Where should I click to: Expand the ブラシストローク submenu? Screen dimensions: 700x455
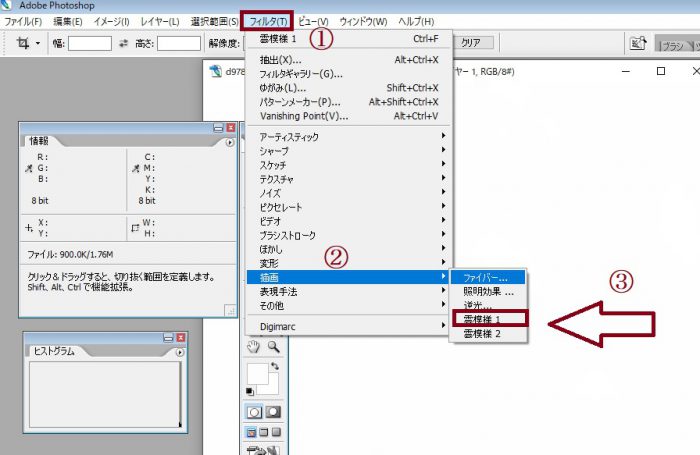click(x=349, y=235)
